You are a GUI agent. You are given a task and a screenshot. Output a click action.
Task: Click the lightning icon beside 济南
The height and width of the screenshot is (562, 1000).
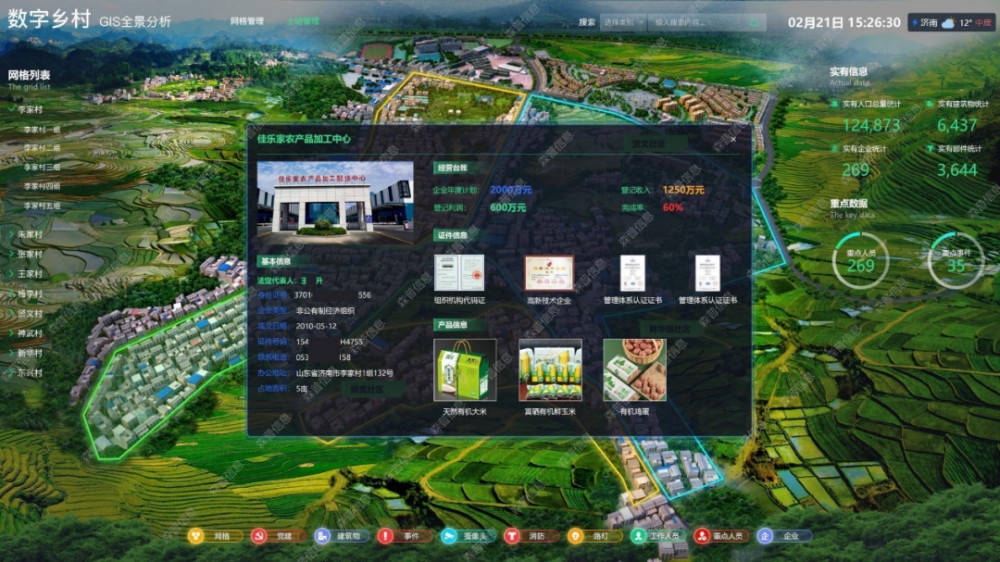point(915,23)
